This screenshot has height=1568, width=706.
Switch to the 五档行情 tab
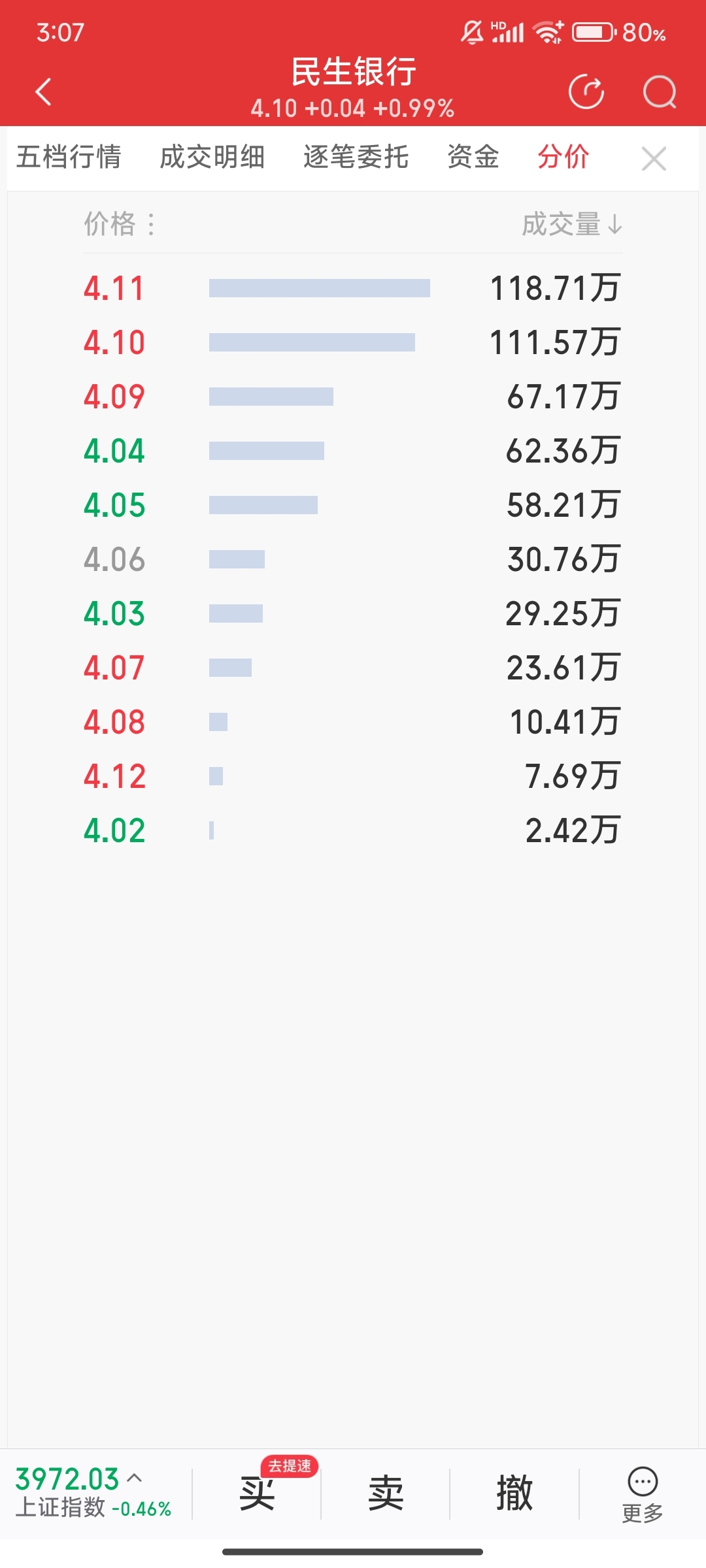[69, 157]
